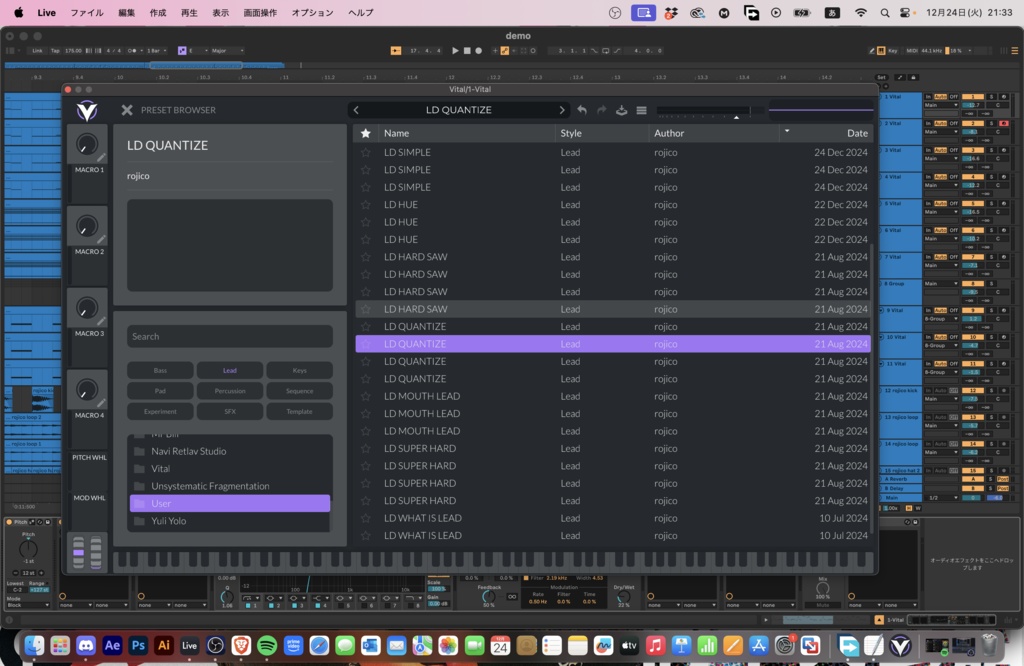This screenshot has height=666, width=1024.
Task: Favorite the first LD SIMPLE preset
Action: 366,152
